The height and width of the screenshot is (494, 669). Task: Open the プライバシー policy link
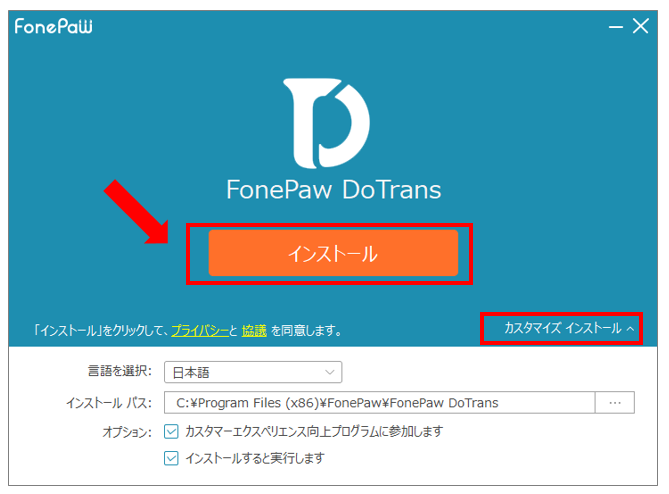click(x=200, y=331)
